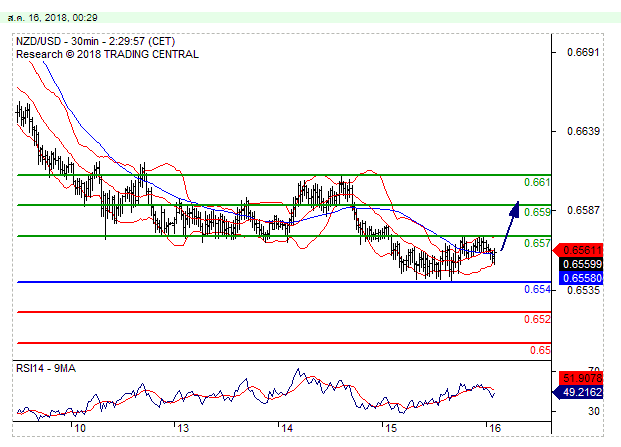Click the 0.6691 price axis label

pyautogui.click(x=583, y=52)
